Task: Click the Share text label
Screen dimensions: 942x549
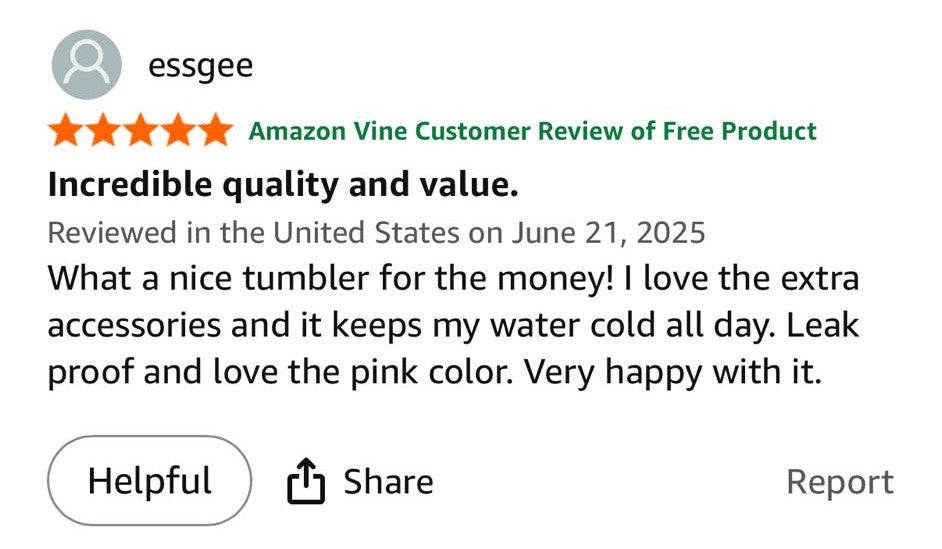Action: point(388,482)
